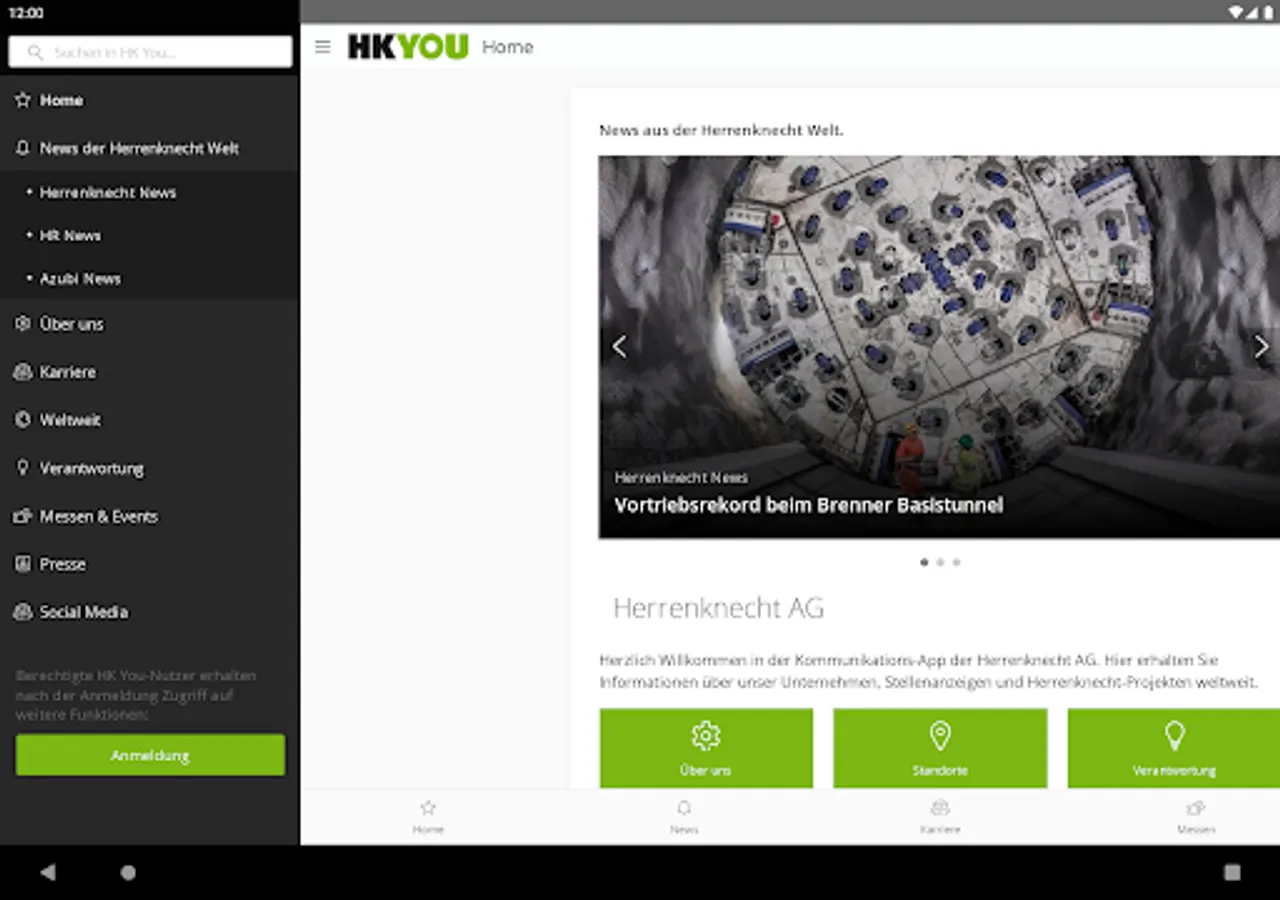Open HR News submenu item
Viewport: 1280px width, 900px height.
(x=150, y=235)
